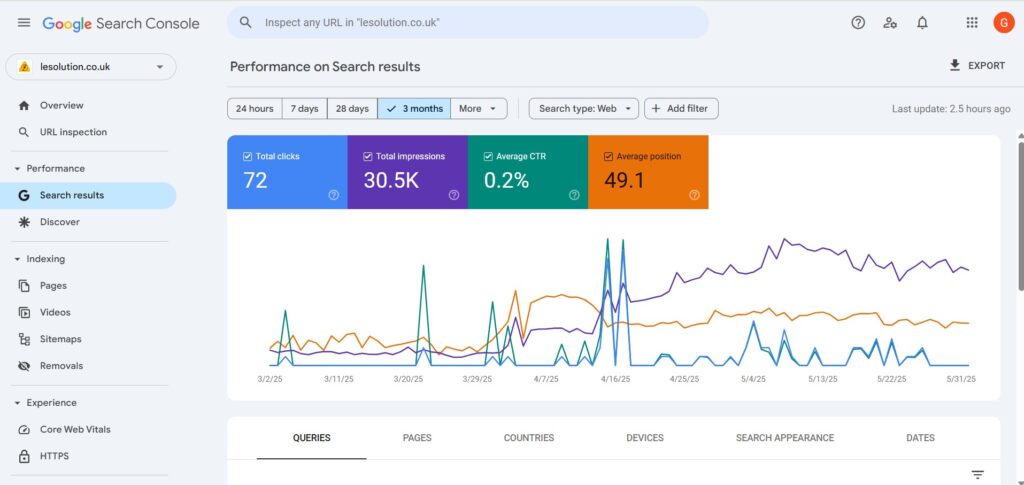Collapse the Indexing section
The width and height of the screenshot is (1024, 485).
17,259
